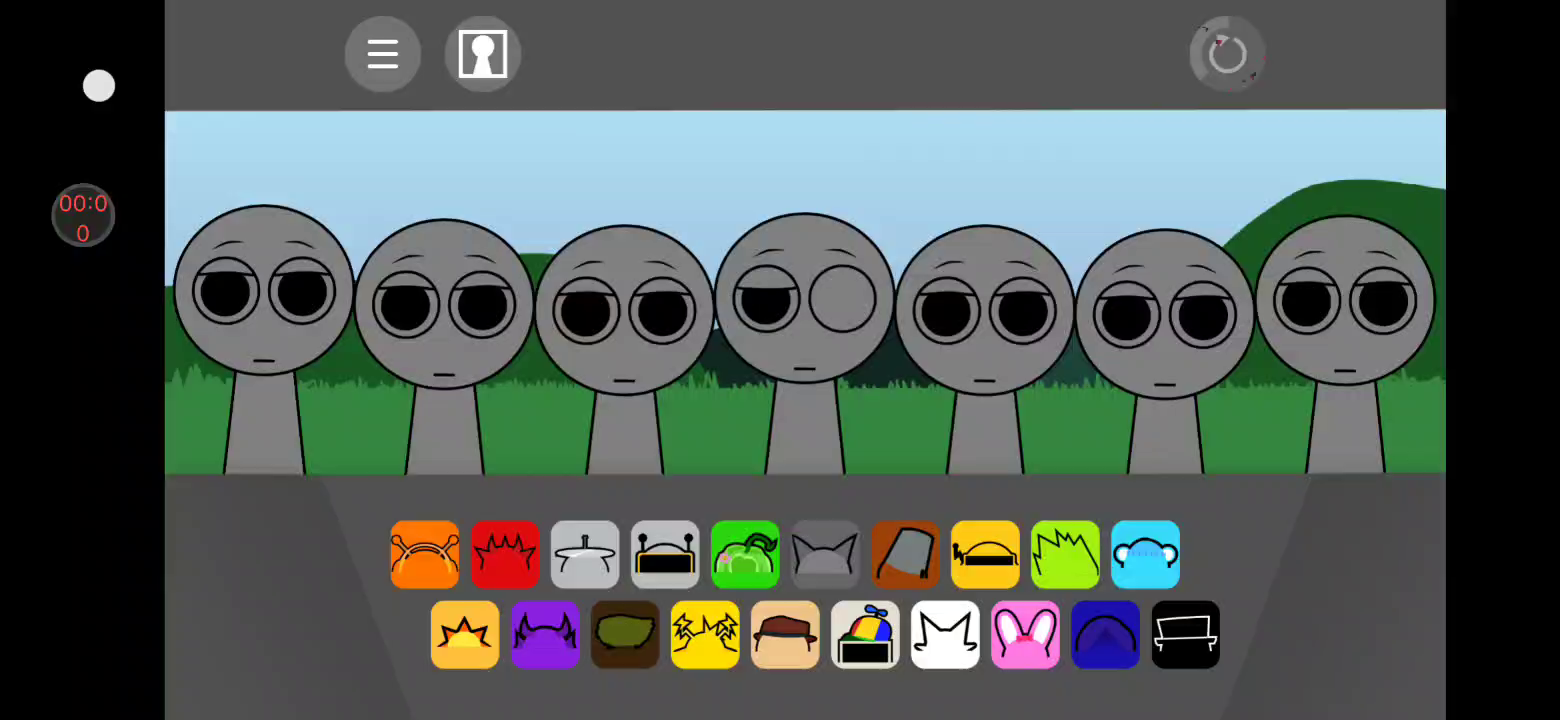Tap the second gray character from the left
The width and height of the screenshot is (1560, 720).
coord(444,347)
